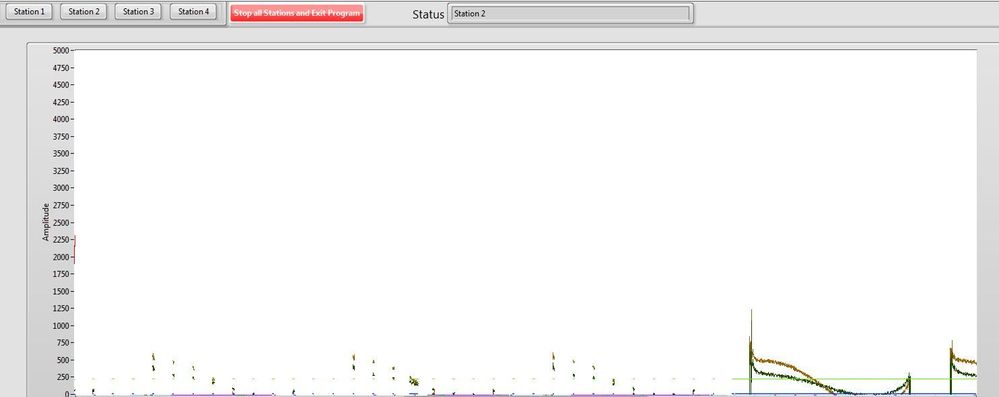This screenshot has height=397, width=999.
Task: Click the first spike cluster near 500
Action: (x=154, y=361)
